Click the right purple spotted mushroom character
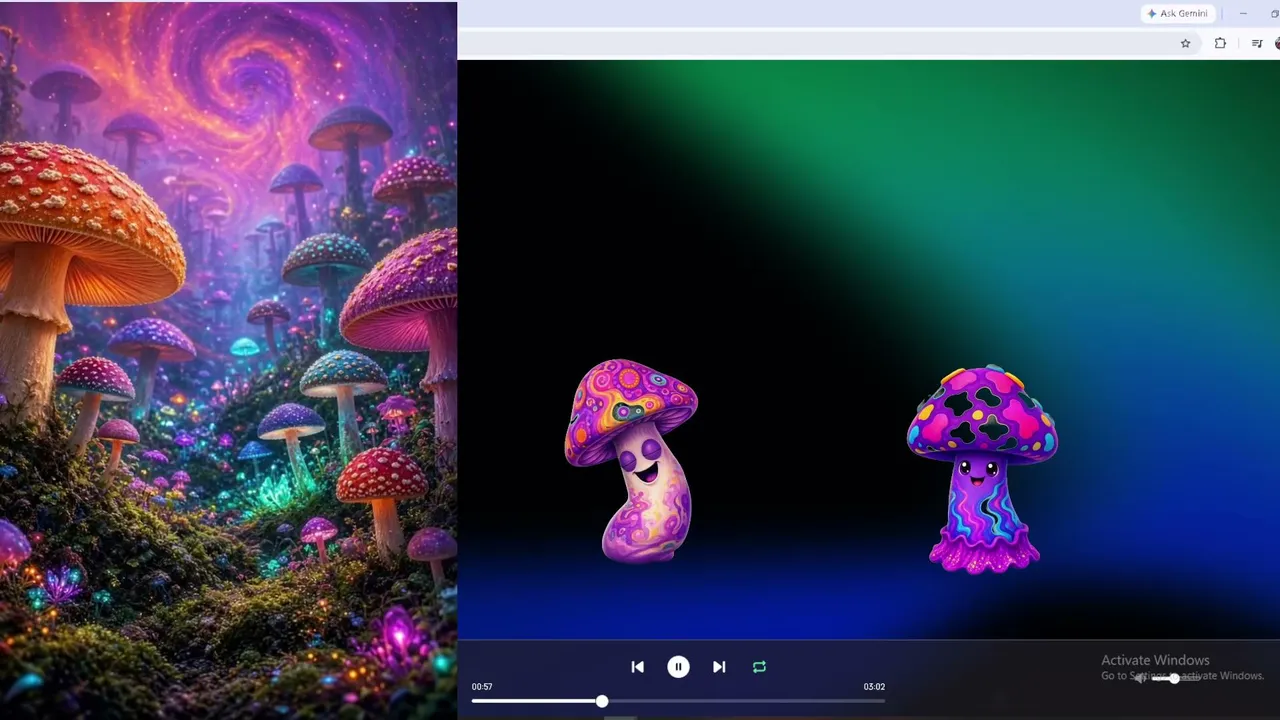The height and width of the screenshot is (720, 1280). pos(982,469)
